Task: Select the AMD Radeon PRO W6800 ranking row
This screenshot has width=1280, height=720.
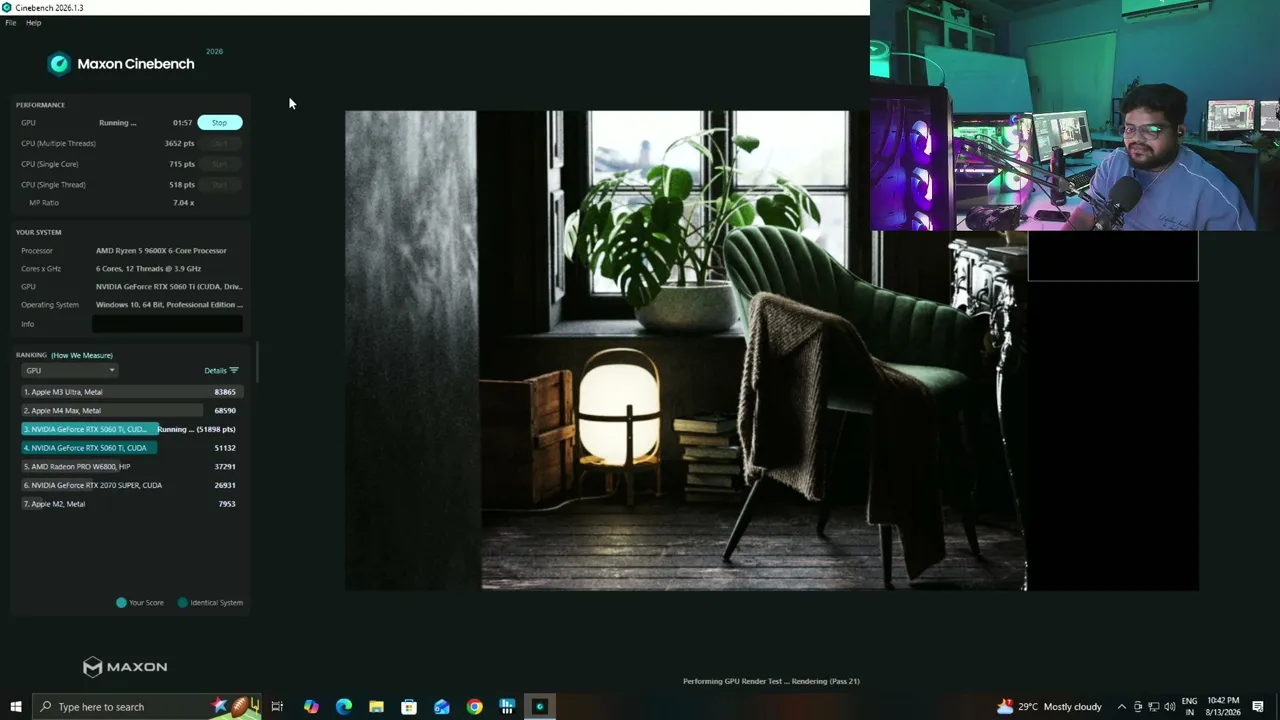Action: [x=130, y=467]
